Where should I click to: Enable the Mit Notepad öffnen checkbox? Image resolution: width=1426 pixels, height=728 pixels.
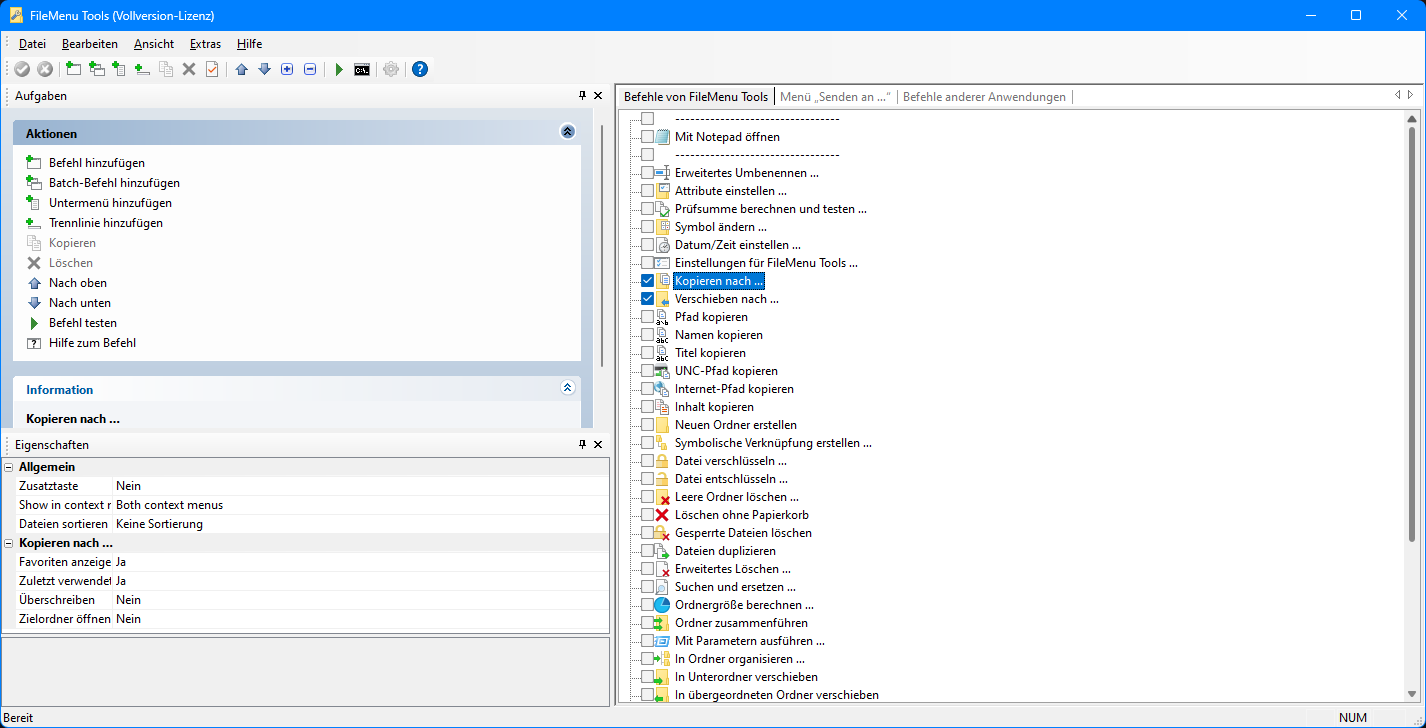pos(647,137)
